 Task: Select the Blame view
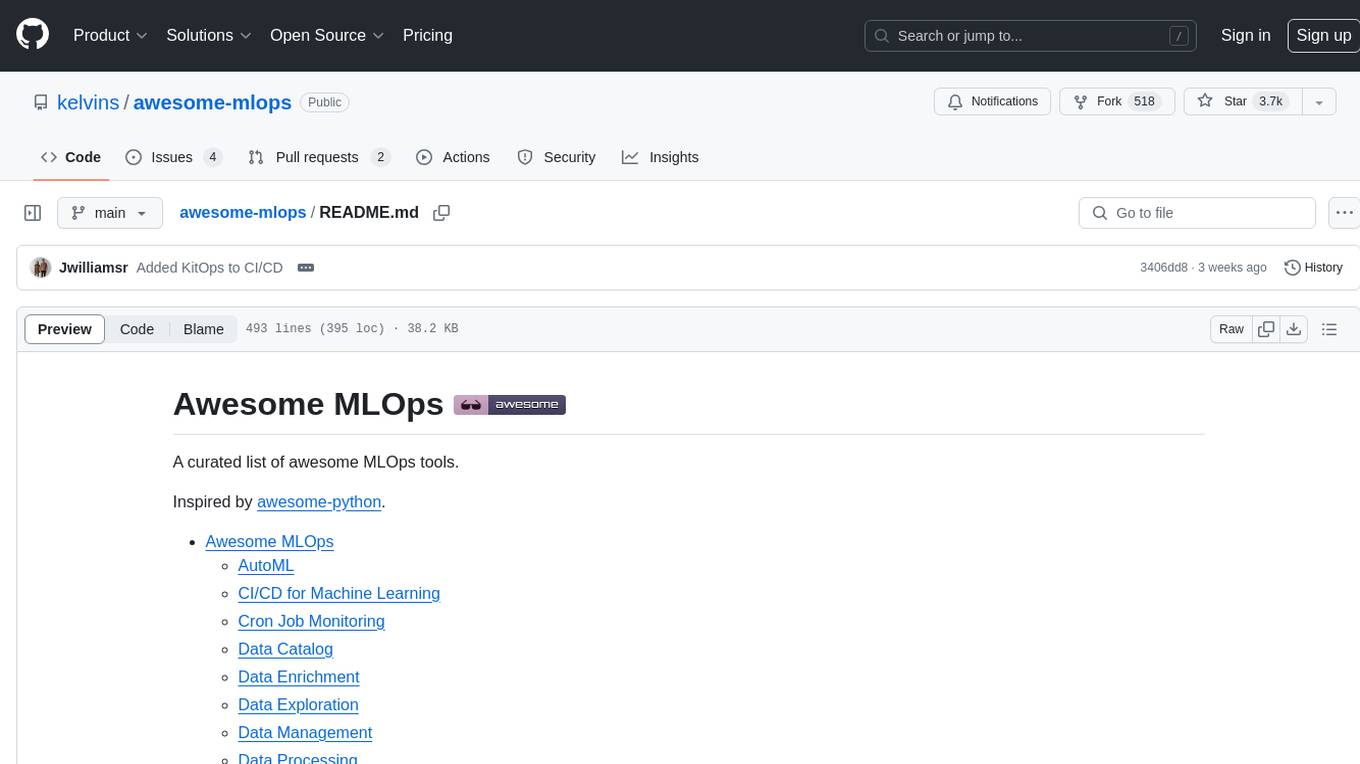tap(203, 329)
